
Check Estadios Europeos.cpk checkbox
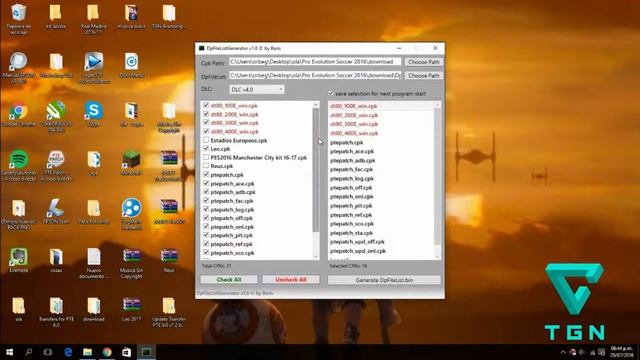(x=206, y=140)
